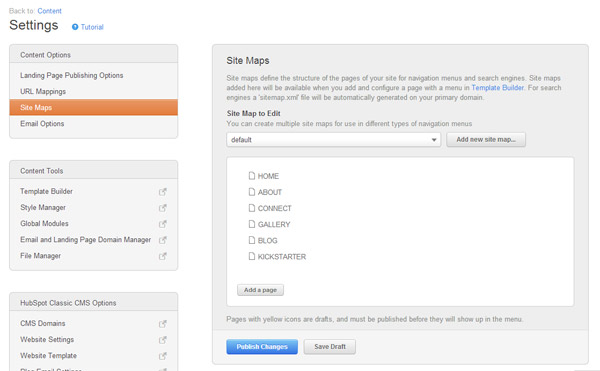Image resolution: width=600 pixels, height=371 pixels.
Task: Click the Save Draft button
Action: tap(330, 347)
